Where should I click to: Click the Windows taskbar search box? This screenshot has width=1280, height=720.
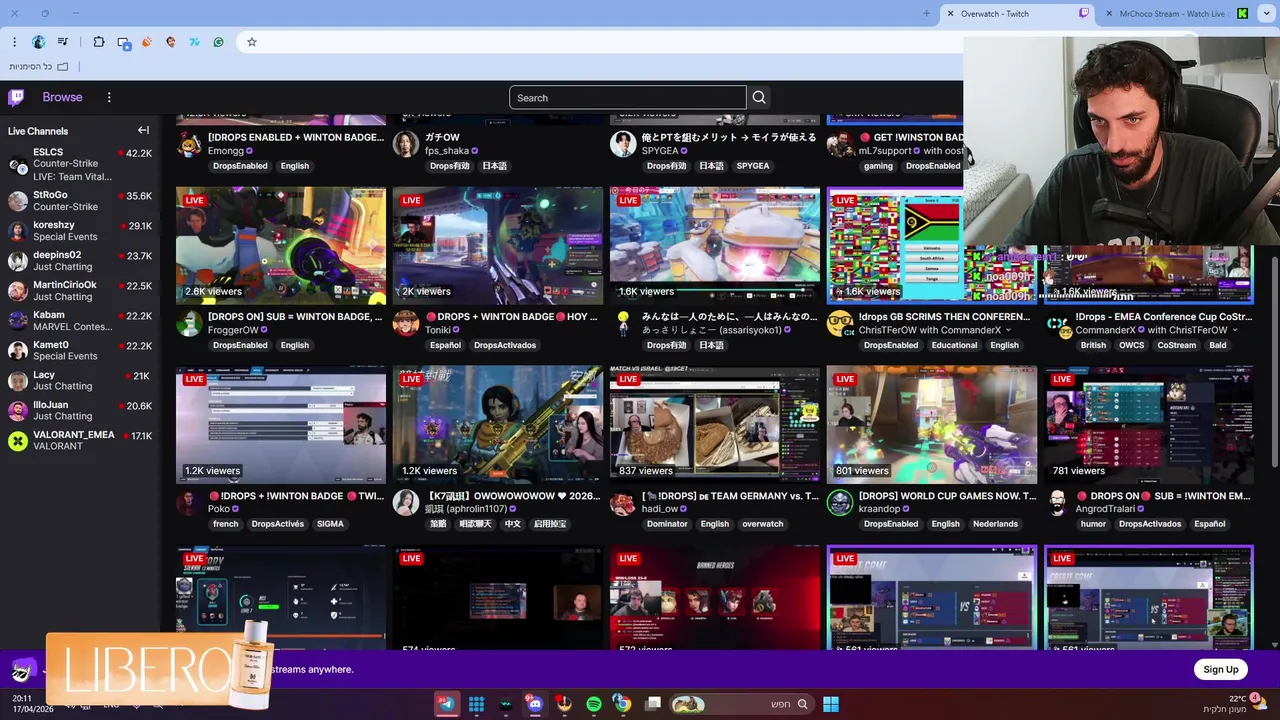[740, 704]
